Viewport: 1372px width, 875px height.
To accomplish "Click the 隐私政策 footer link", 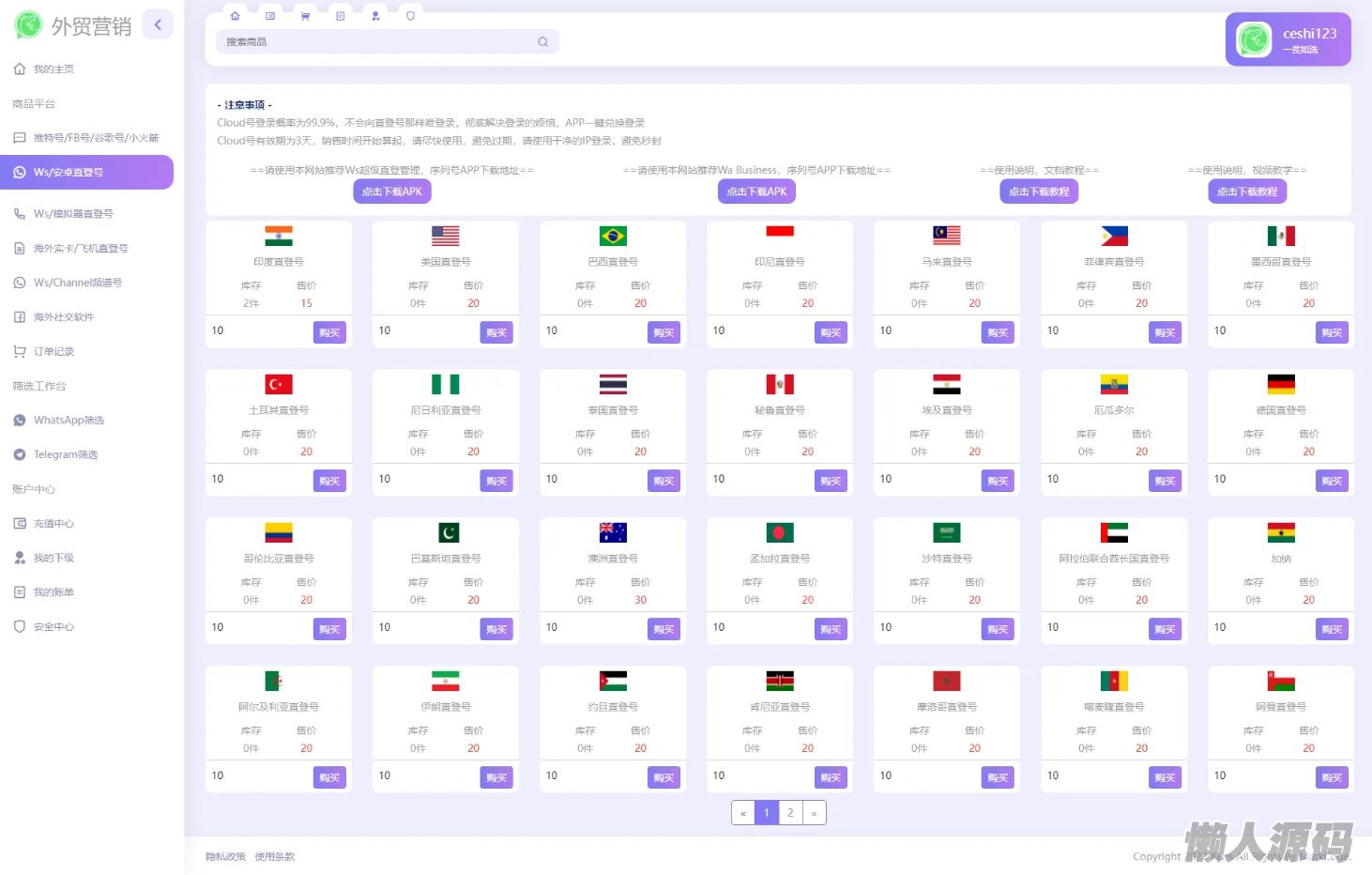I will click(225, 856).
